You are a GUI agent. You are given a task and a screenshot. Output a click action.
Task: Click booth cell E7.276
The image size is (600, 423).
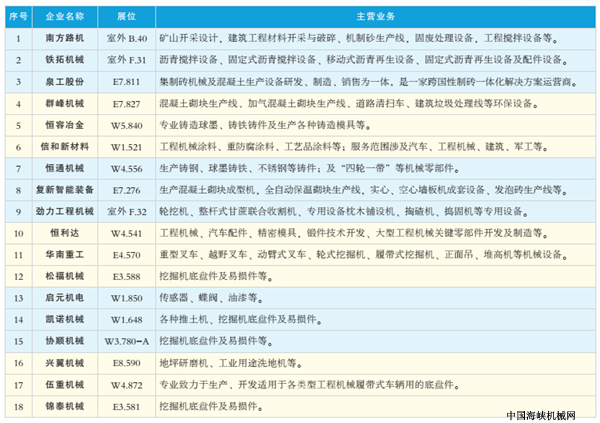(127, 190)
